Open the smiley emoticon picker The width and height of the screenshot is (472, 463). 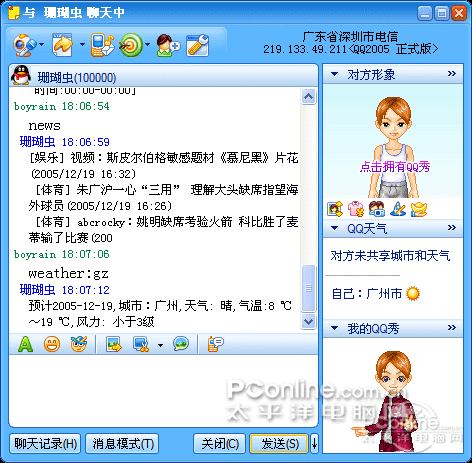pyautogui.click(x=52, y=344)
